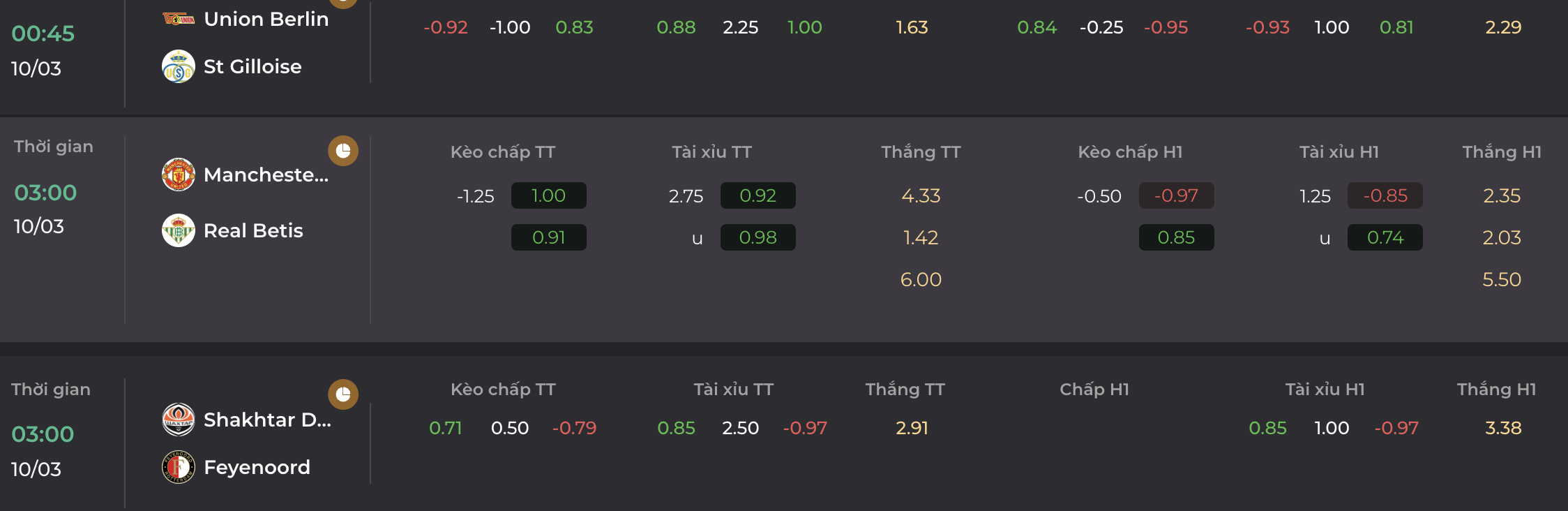Image resolution: width=1568 pixels, height=511 pixels.
Task: Pick Union Berlin full-time win odds 1.63
Action: 912,27
